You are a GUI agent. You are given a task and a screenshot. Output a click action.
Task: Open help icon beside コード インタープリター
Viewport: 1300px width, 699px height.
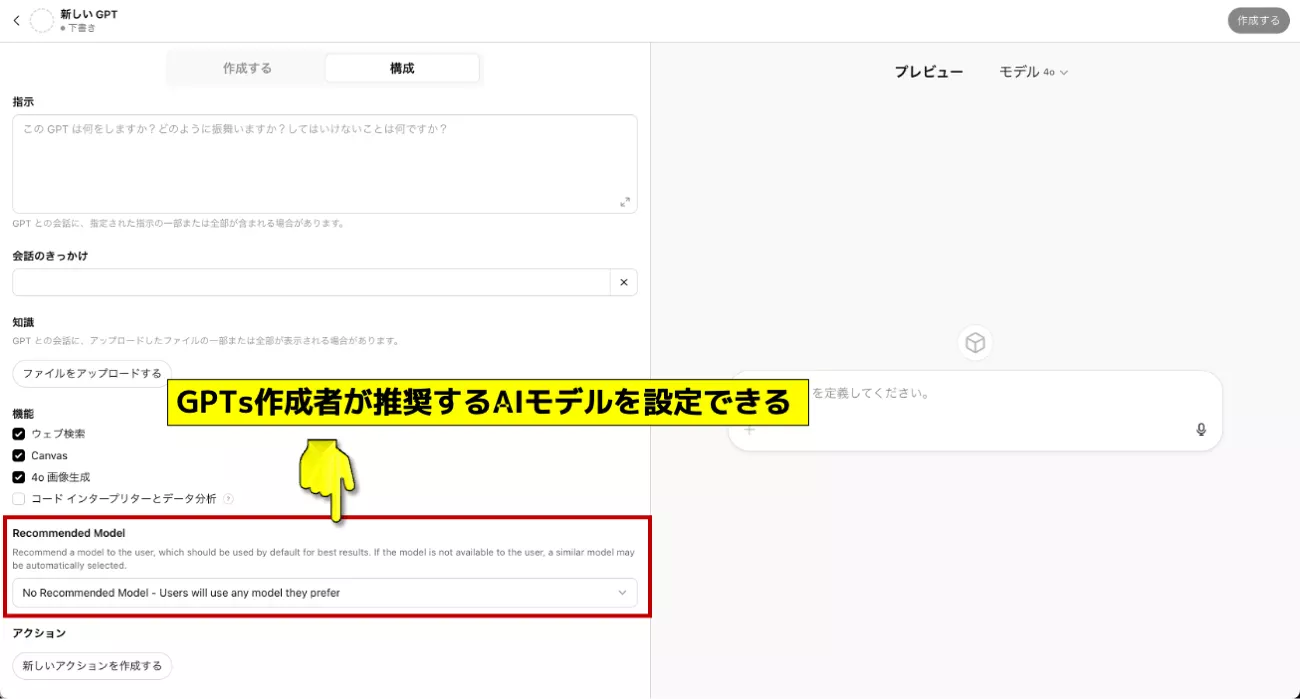(229, 499)
